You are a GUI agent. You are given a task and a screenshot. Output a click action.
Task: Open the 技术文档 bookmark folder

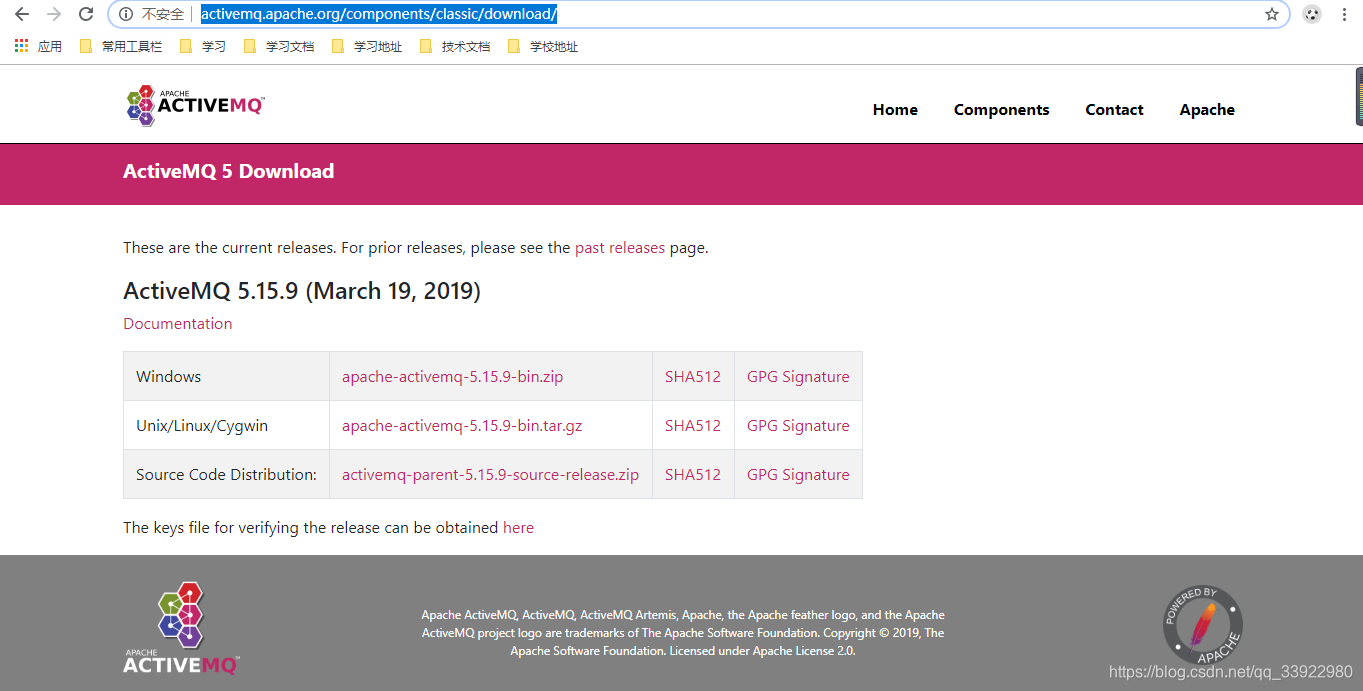point(455,46)
